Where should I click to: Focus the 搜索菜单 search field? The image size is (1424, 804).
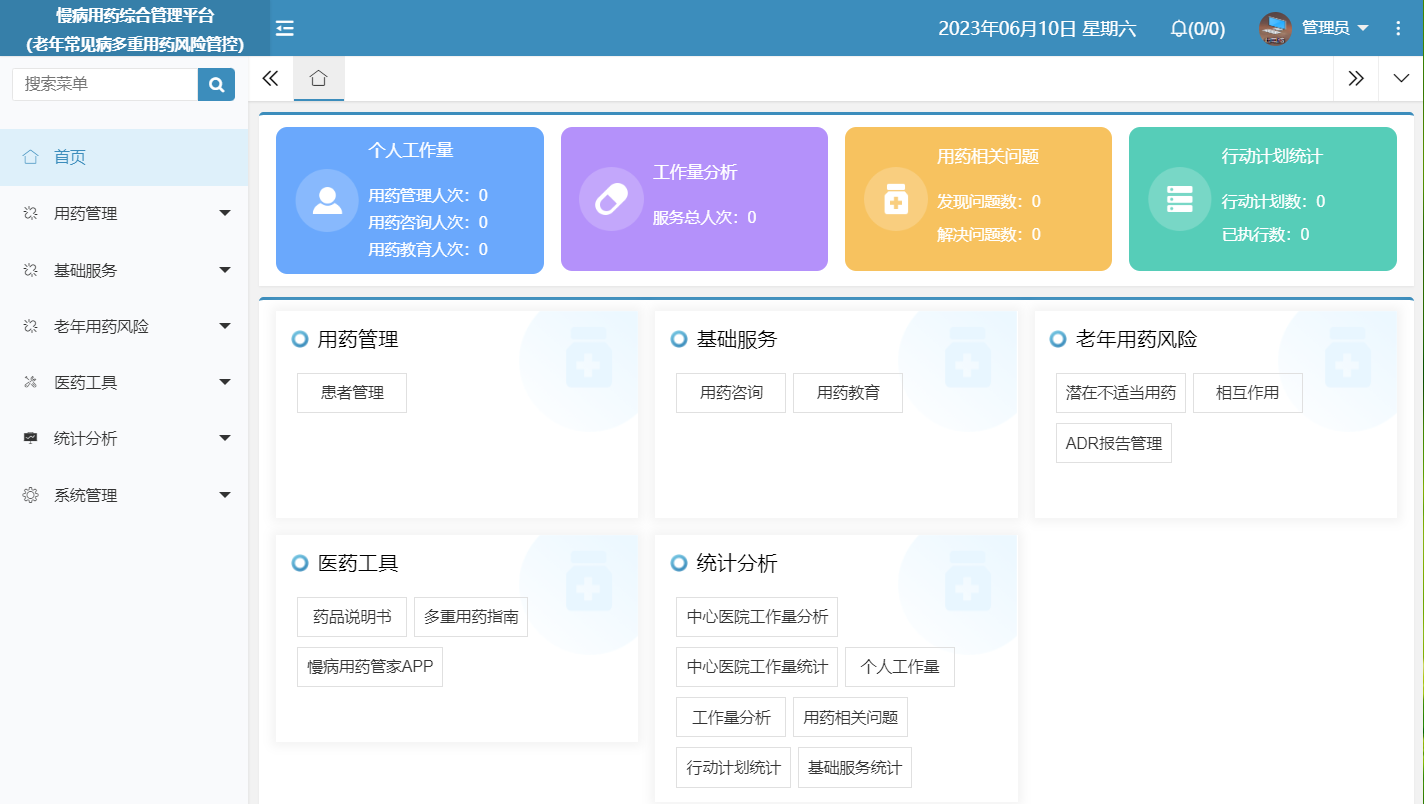(105, 84)
